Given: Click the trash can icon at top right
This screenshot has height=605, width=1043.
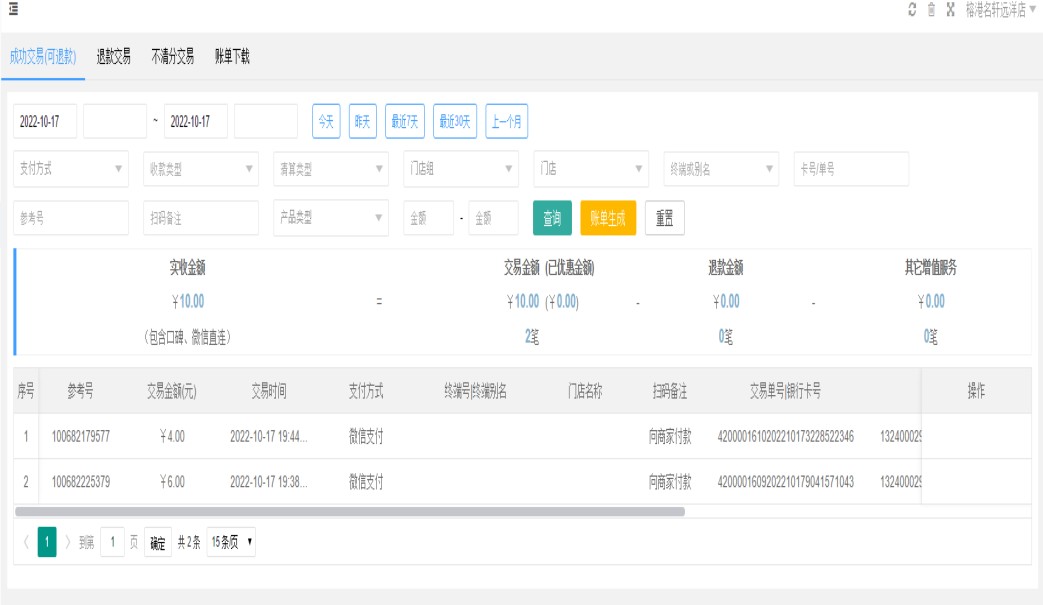Looking at the screenshot, I should point(931,9).
